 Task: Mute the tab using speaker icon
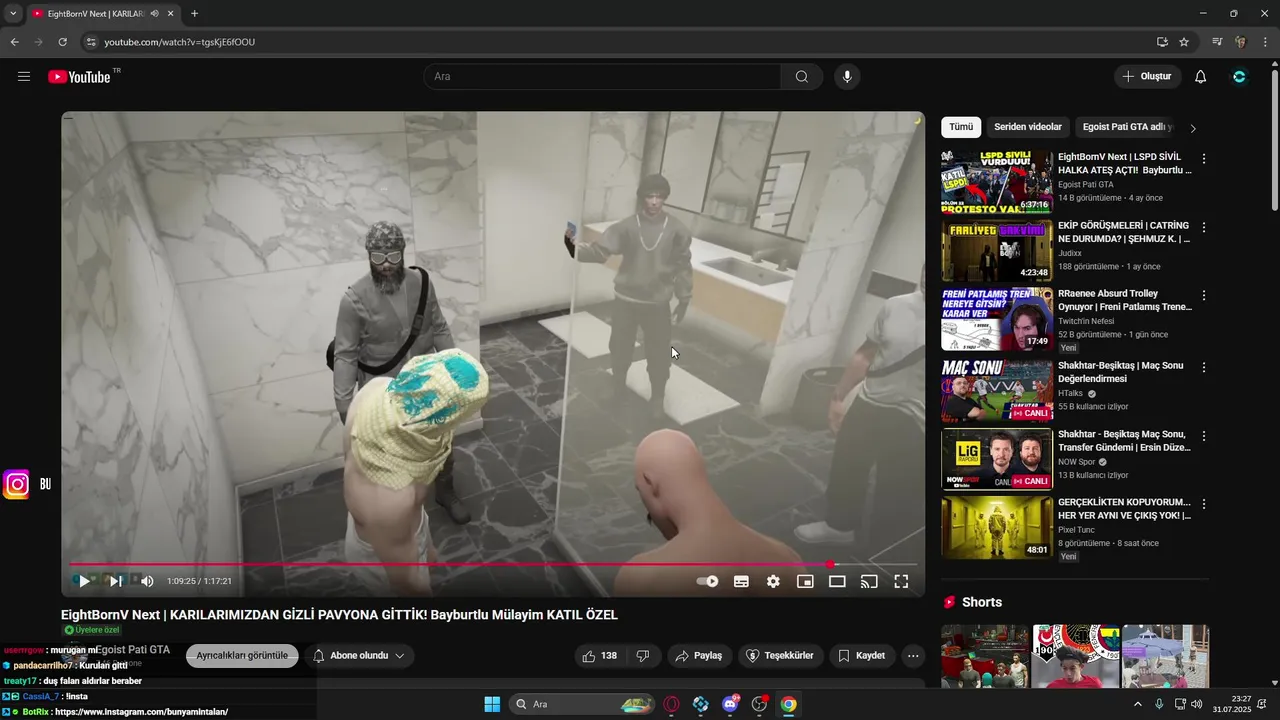tap(154, 14)
